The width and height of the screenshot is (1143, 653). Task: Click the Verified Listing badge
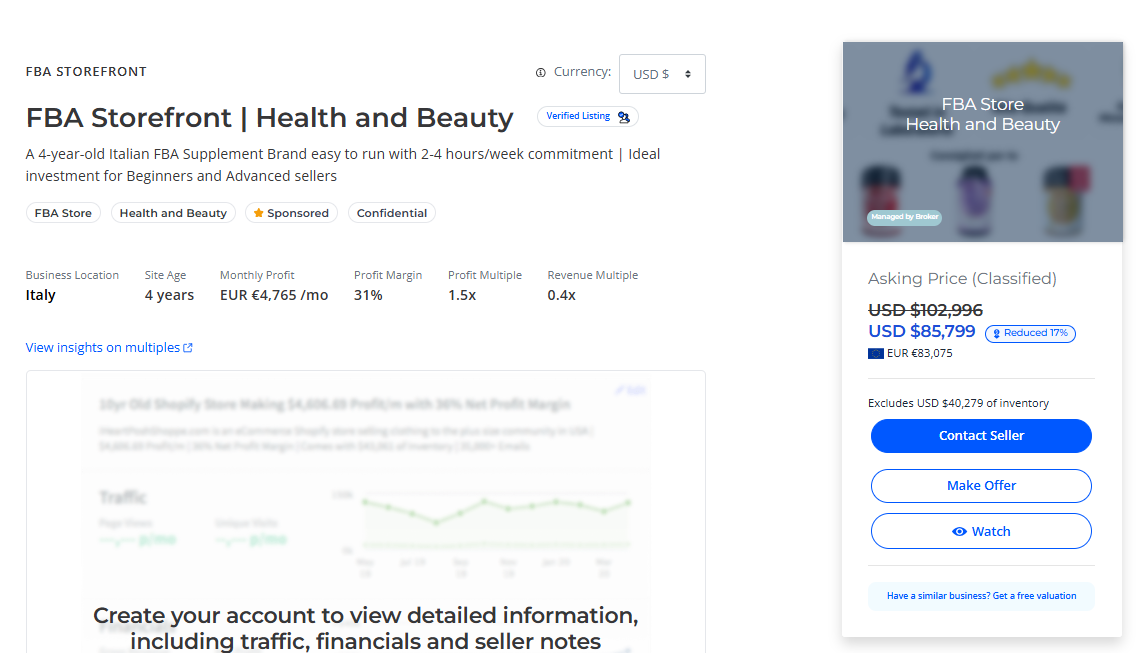[x=588, y=117]
